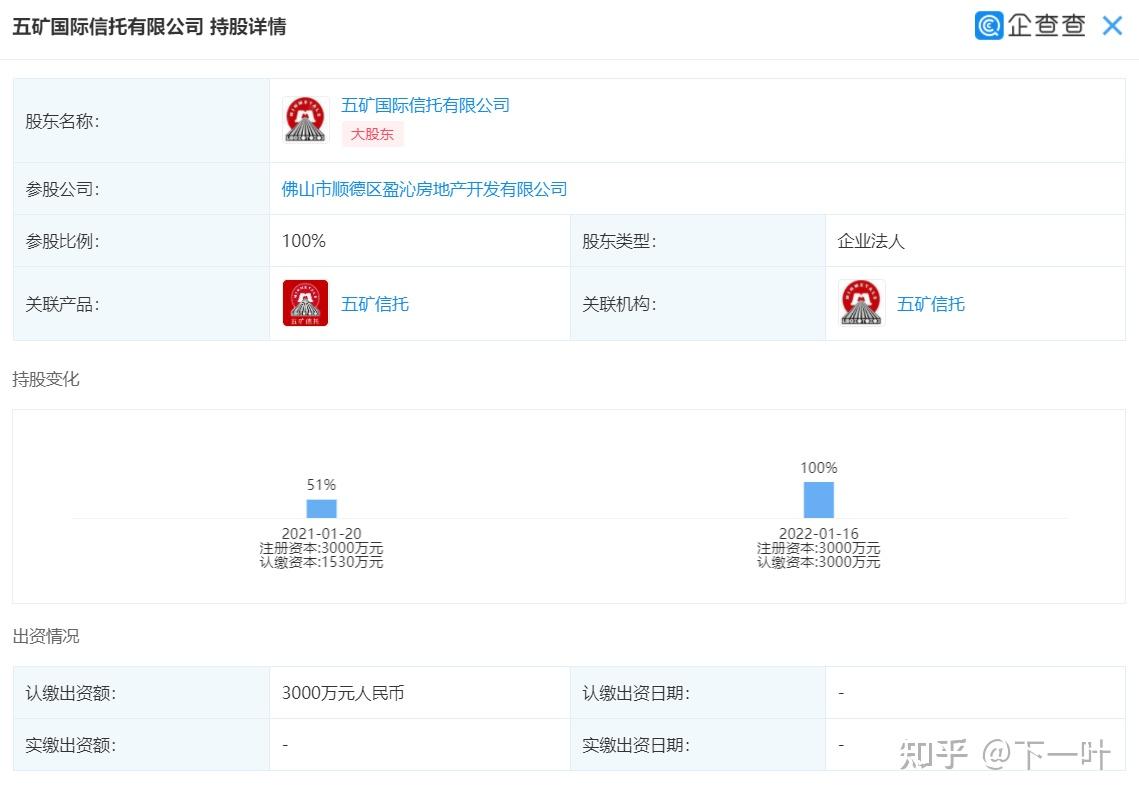The height and width of the screenshot is (801, 1139).
Task: Click the 实缴出资日期 label cell
Action: pyautogui.click(x=698, y=745)
